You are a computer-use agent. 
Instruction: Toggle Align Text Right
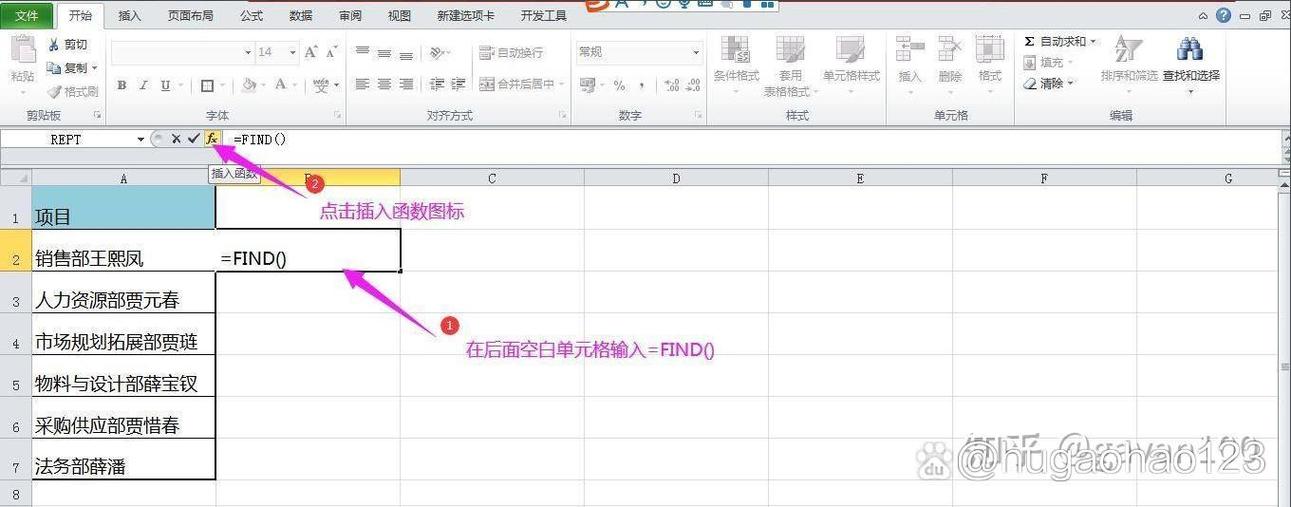click(x=407, y=85)
